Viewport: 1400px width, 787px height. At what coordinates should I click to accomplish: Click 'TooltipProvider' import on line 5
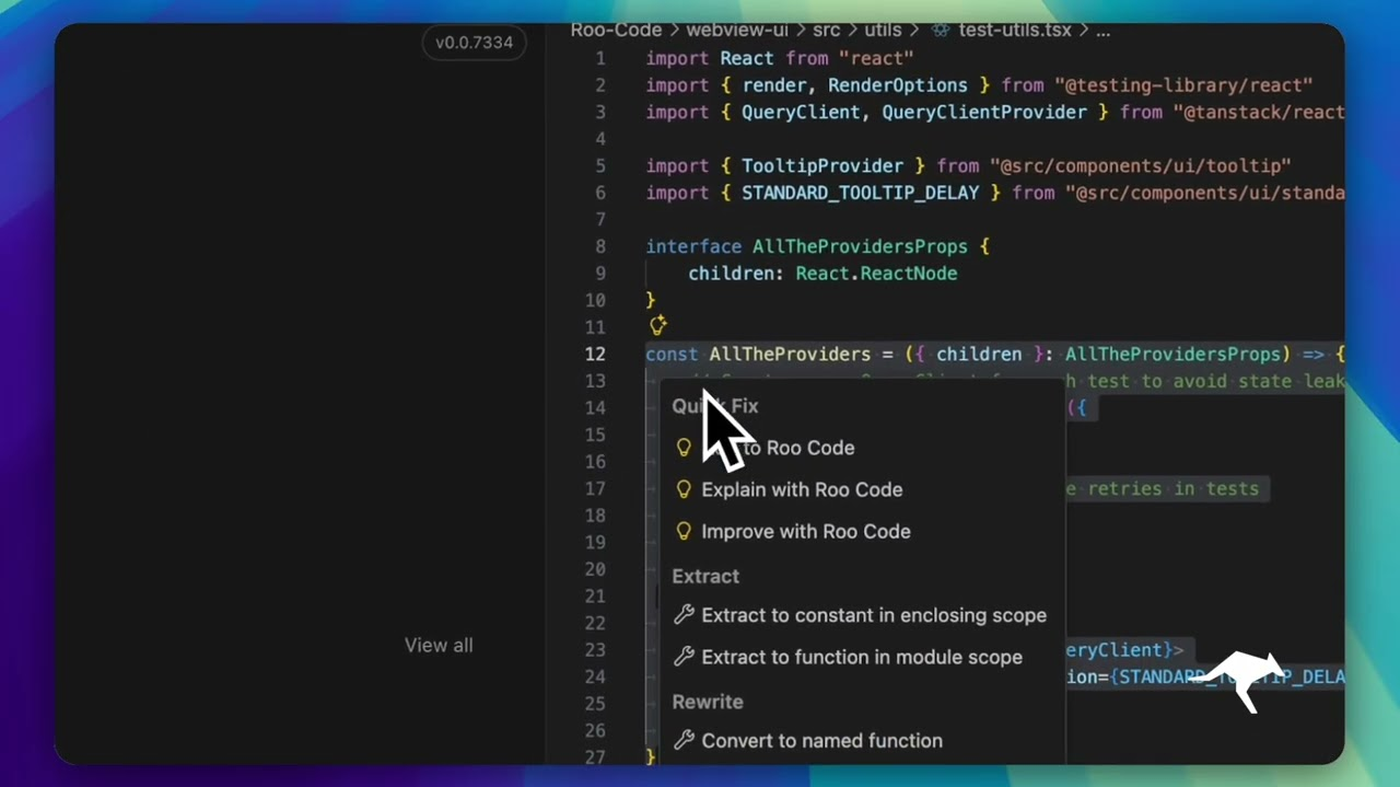[822, 166]
